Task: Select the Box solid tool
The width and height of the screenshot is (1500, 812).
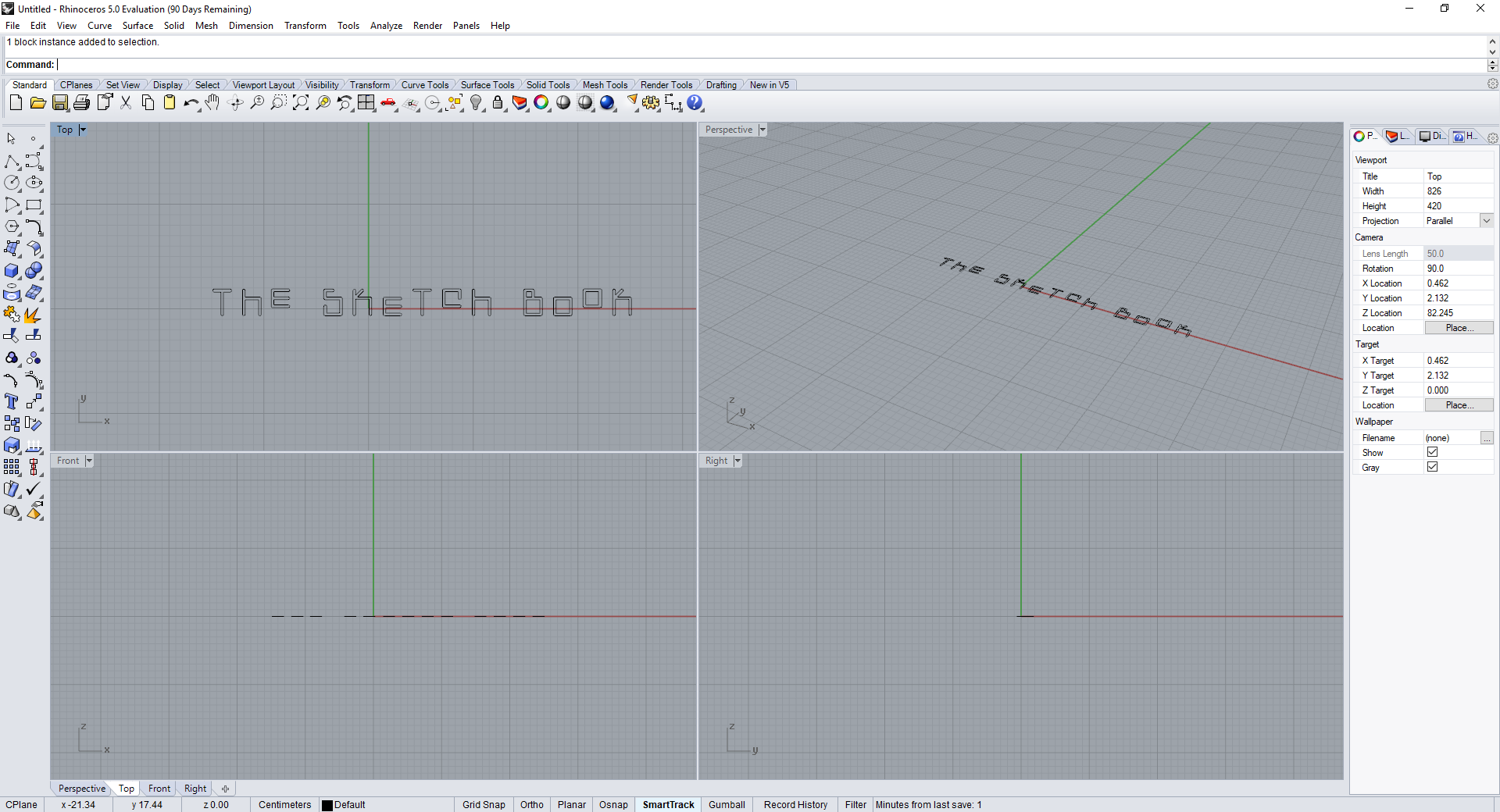Action: [x=12, y=270]
